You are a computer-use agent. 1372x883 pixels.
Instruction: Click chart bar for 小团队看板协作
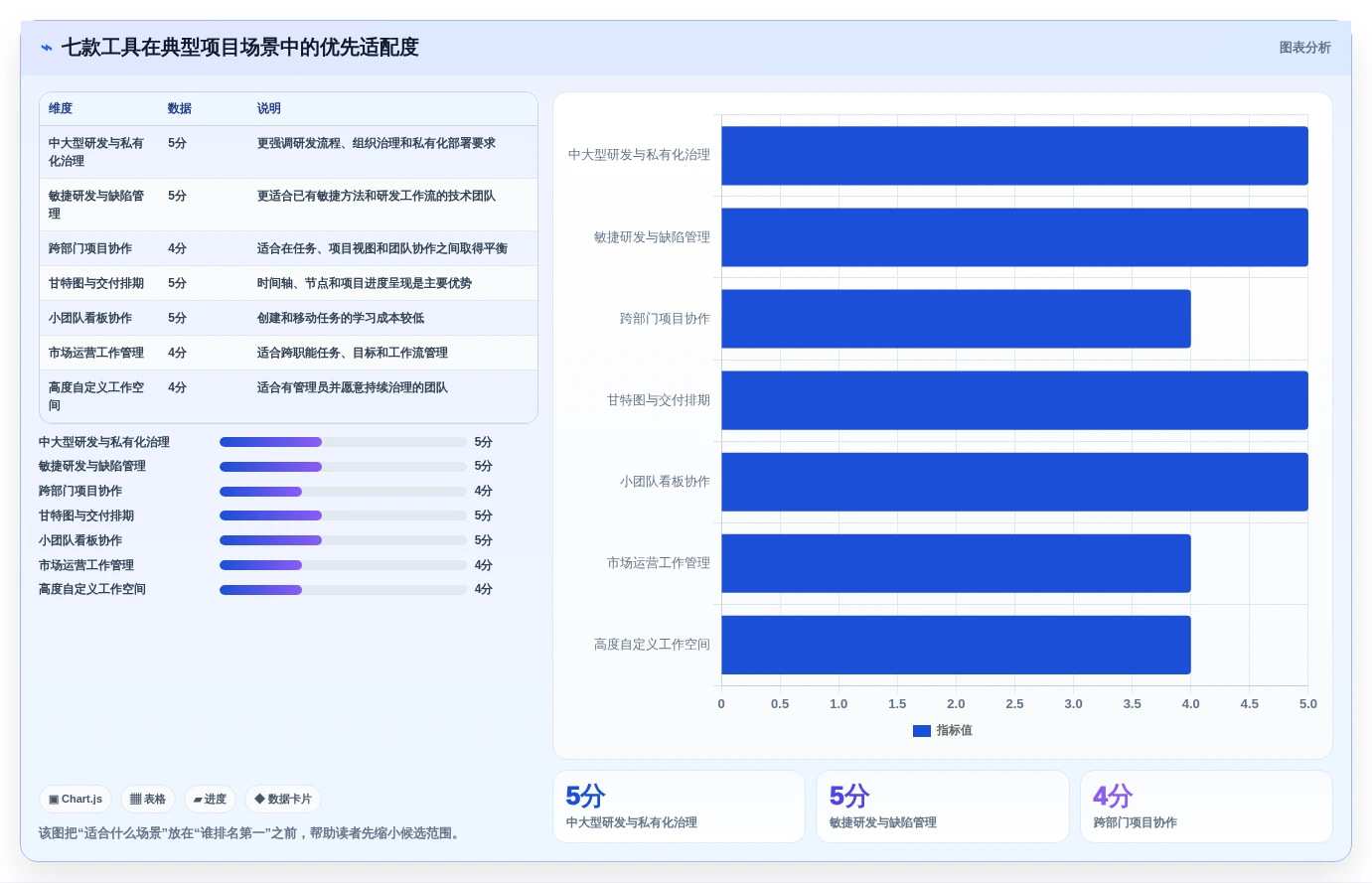point(1014,482)
